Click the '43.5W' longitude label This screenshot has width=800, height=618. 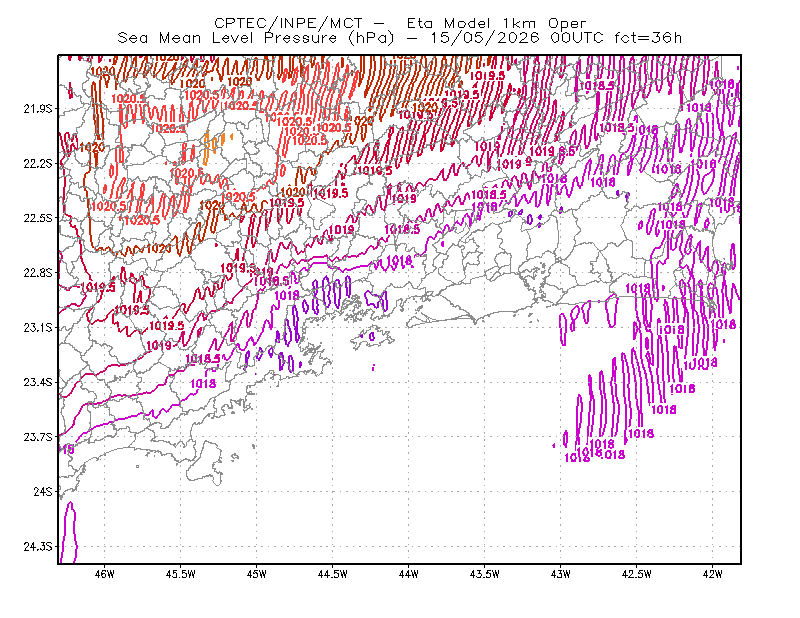click(x=485, y=574)
